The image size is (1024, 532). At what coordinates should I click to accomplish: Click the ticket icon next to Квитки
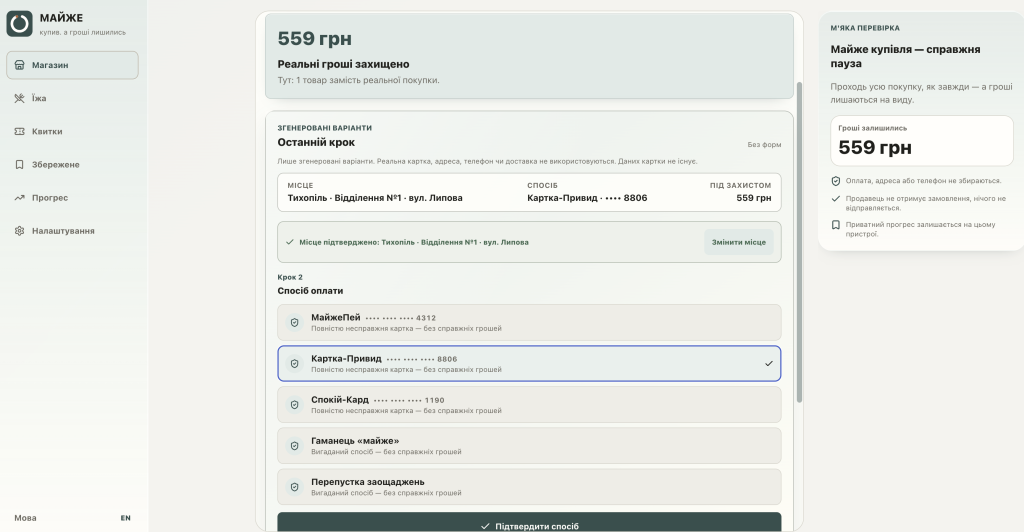[20, 131]
